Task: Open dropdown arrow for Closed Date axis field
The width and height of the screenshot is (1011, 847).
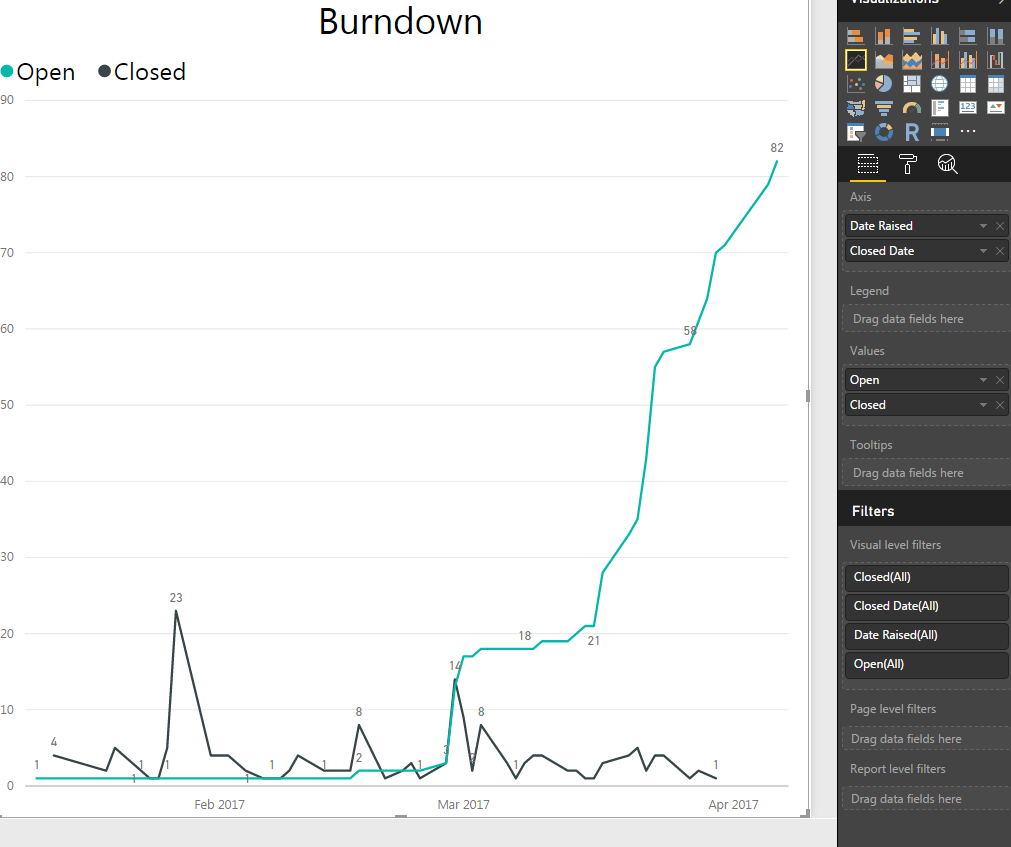Action: coord(983,251)
